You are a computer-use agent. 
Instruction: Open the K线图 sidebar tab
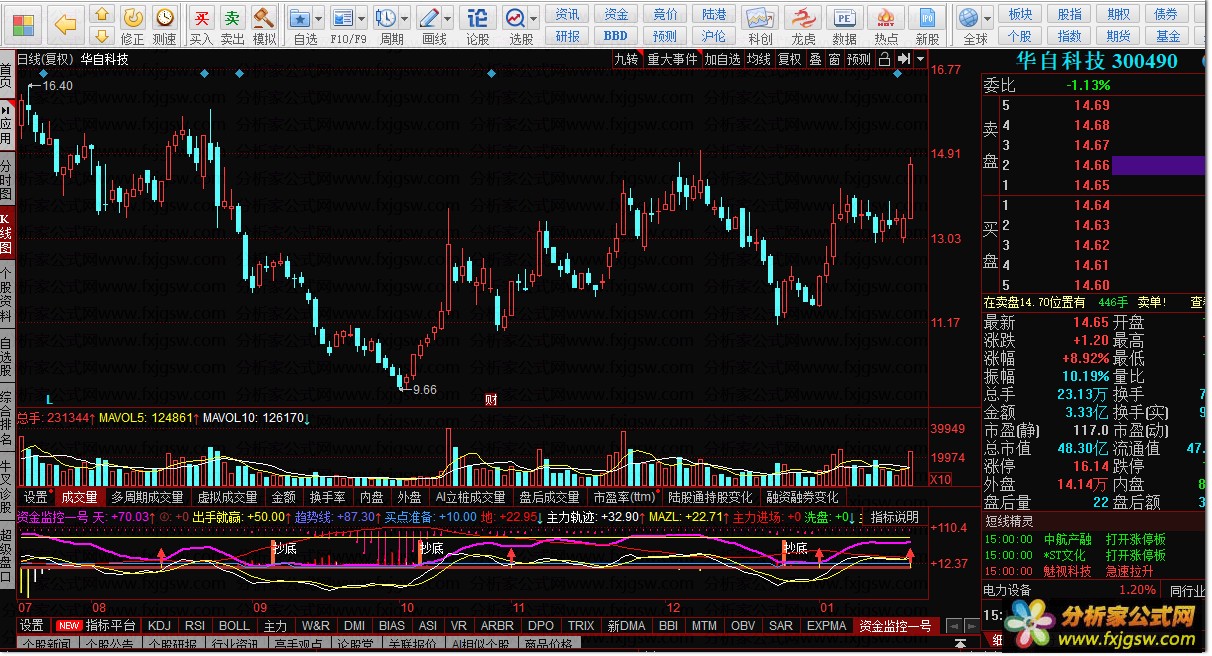(6, 231)
